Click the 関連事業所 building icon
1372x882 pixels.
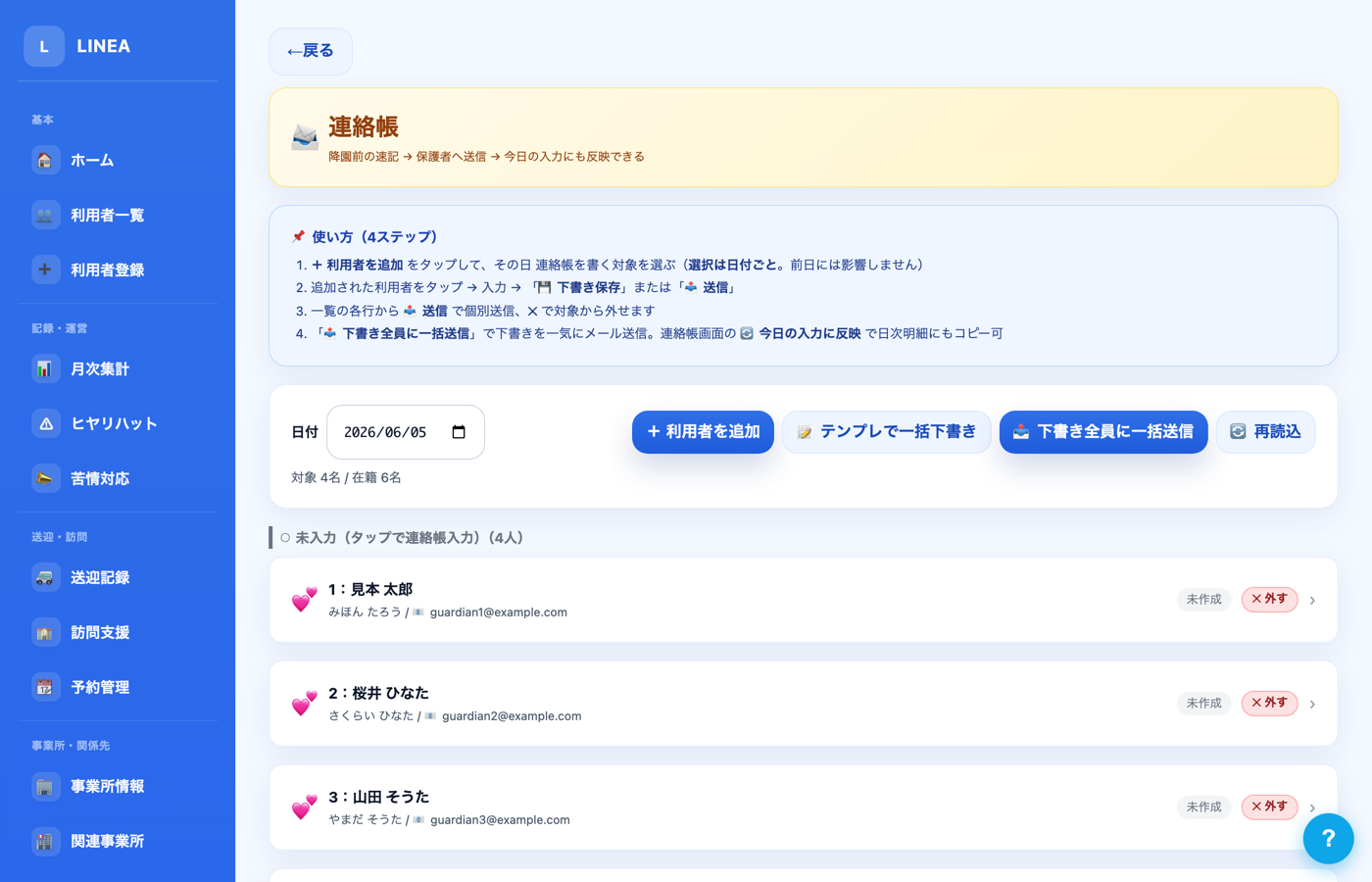(x=45, y=841)
